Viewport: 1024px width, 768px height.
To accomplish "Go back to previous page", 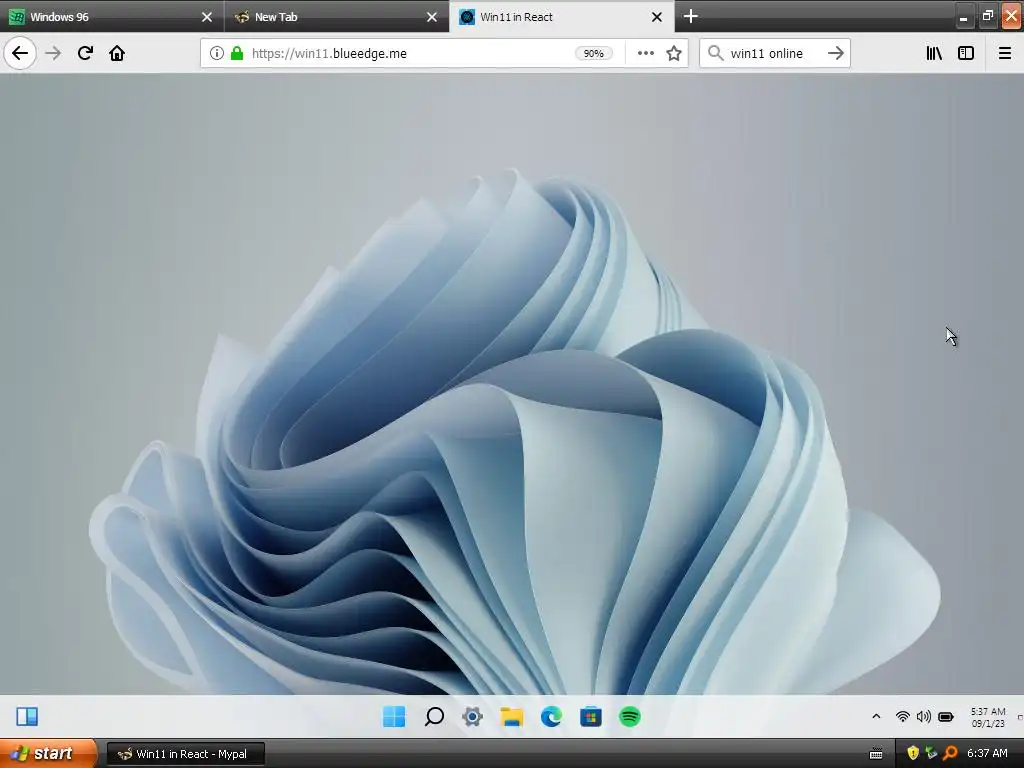I will pyautogui.click(x=20, y=53).
